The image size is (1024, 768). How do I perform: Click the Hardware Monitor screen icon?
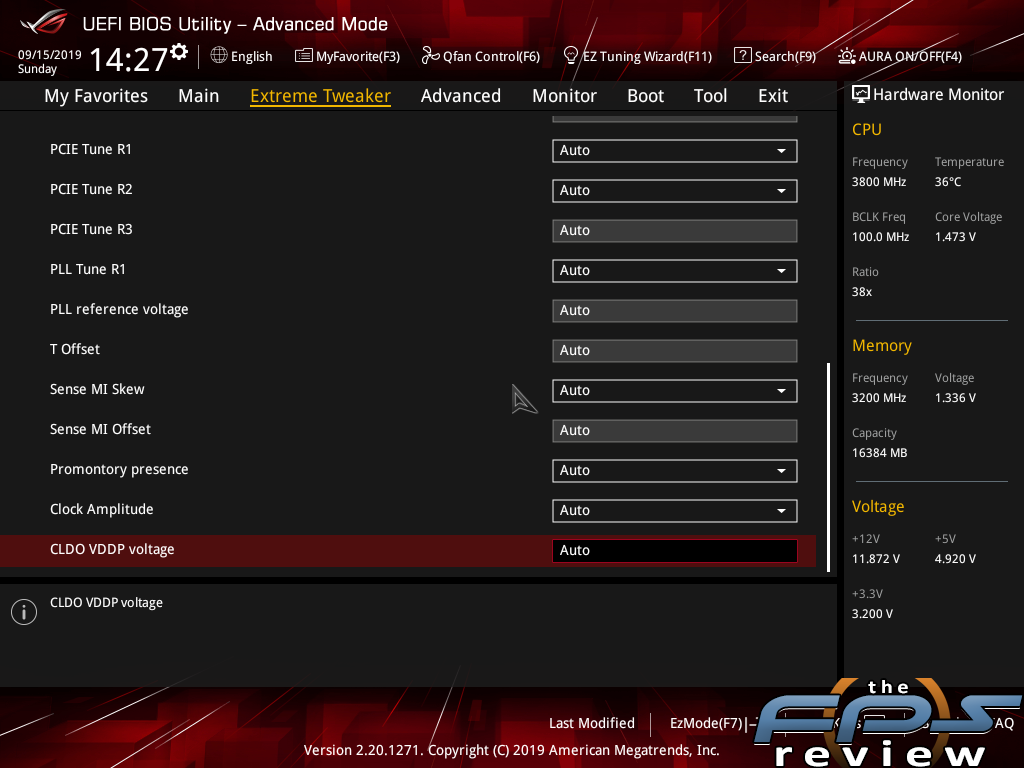pos(861,95)
